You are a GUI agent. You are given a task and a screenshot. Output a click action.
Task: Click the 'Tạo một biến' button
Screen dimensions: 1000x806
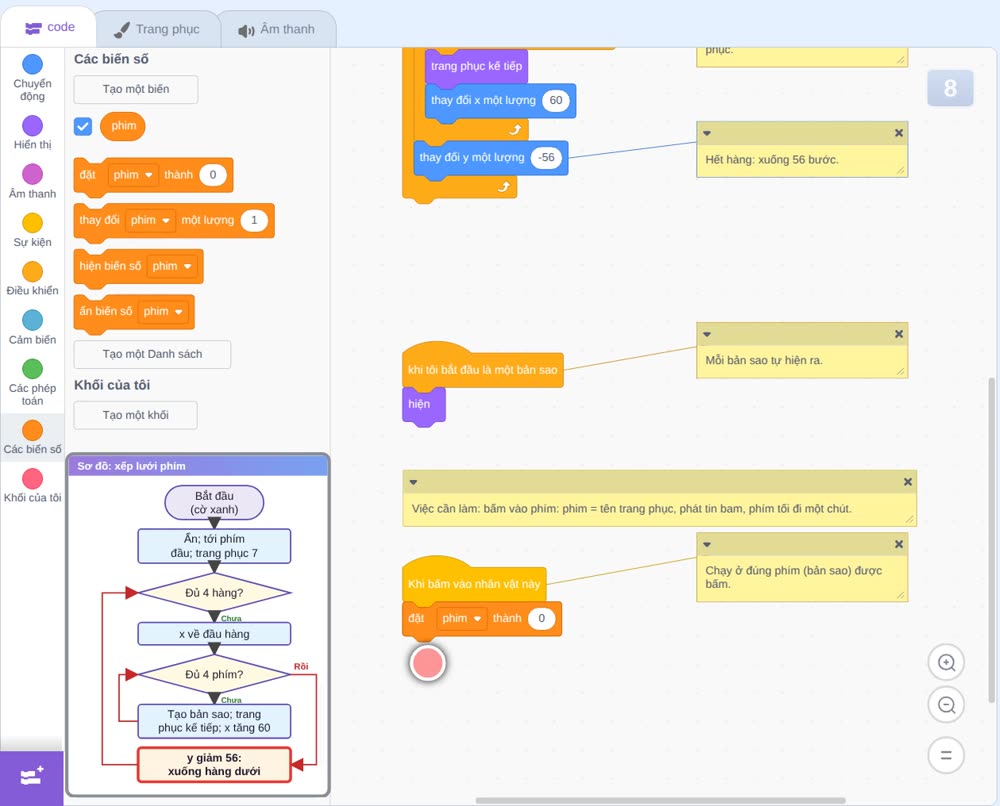(136, 89)
